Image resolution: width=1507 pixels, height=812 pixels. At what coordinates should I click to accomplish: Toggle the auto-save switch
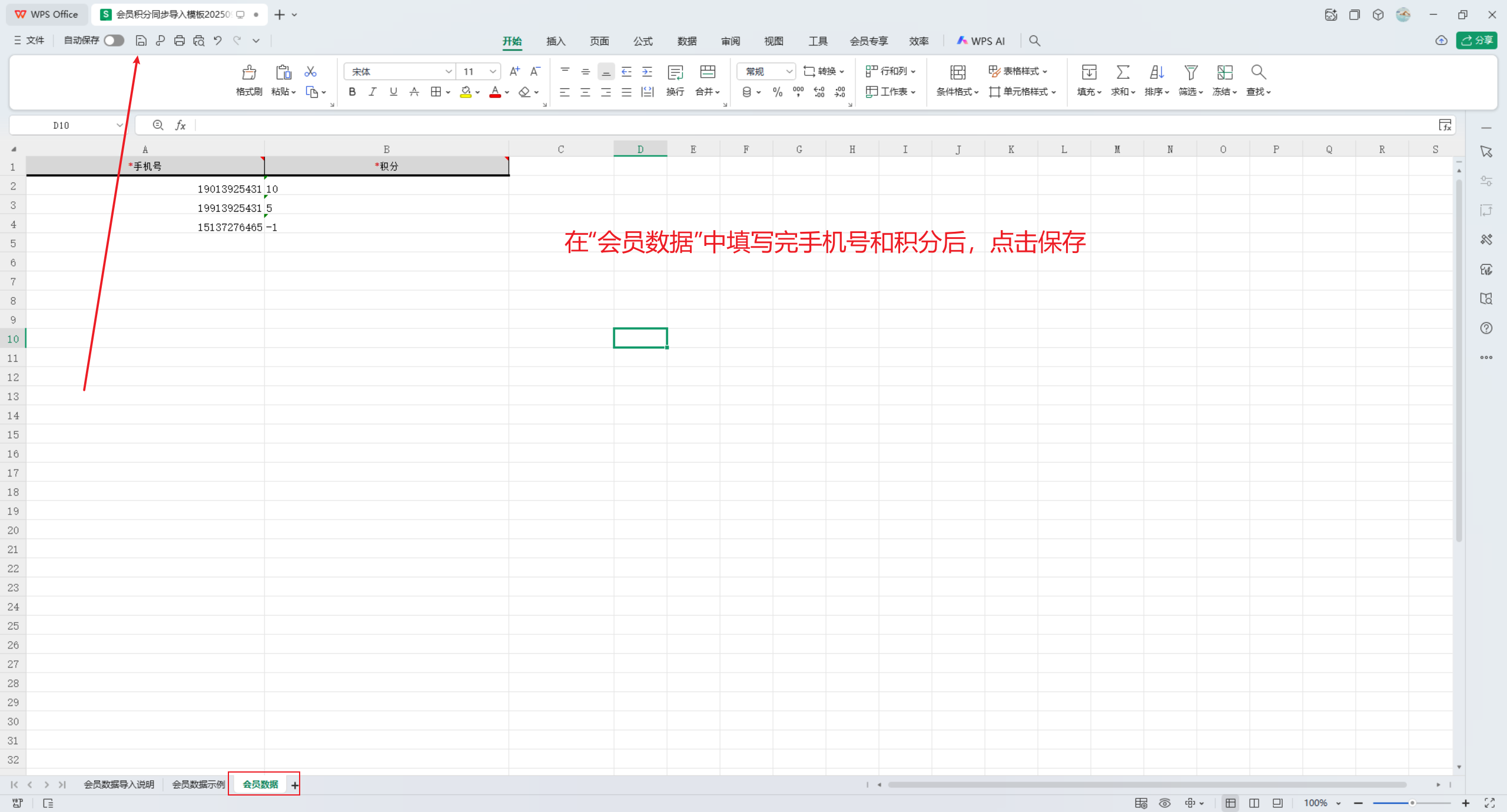[114, 41]
